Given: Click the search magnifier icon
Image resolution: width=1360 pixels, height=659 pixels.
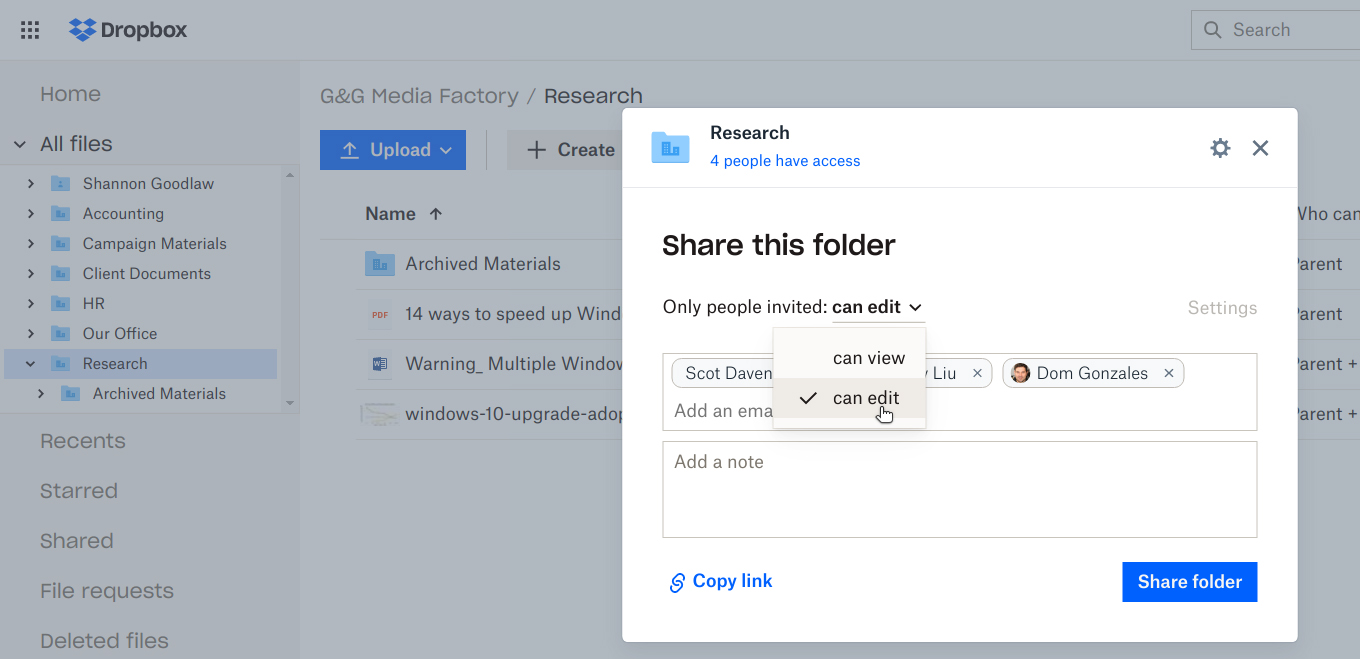Looking at the screenshot, I should (1212, 29).
